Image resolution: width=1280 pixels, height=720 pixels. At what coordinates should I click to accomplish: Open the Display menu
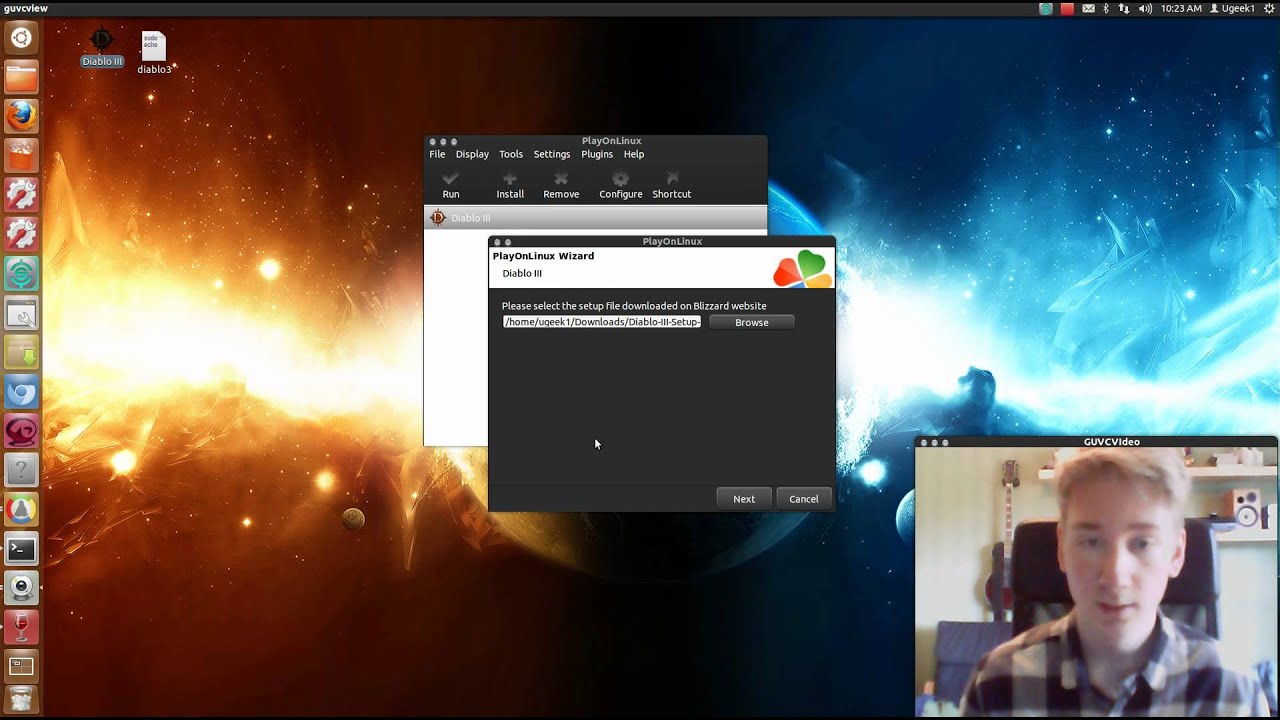[x=472, y=154]
